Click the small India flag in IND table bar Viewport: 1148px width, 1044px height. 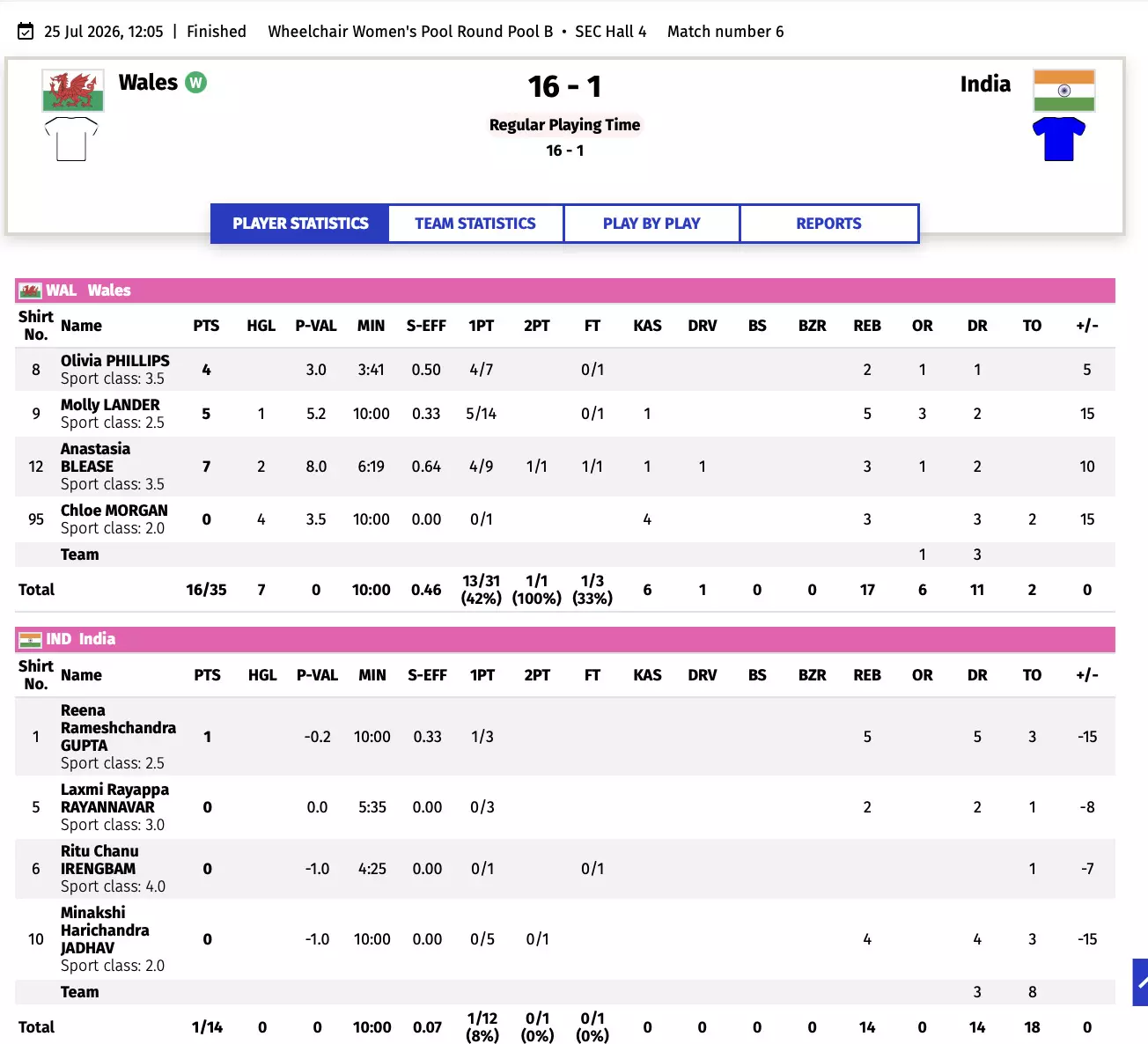(30, 640)
